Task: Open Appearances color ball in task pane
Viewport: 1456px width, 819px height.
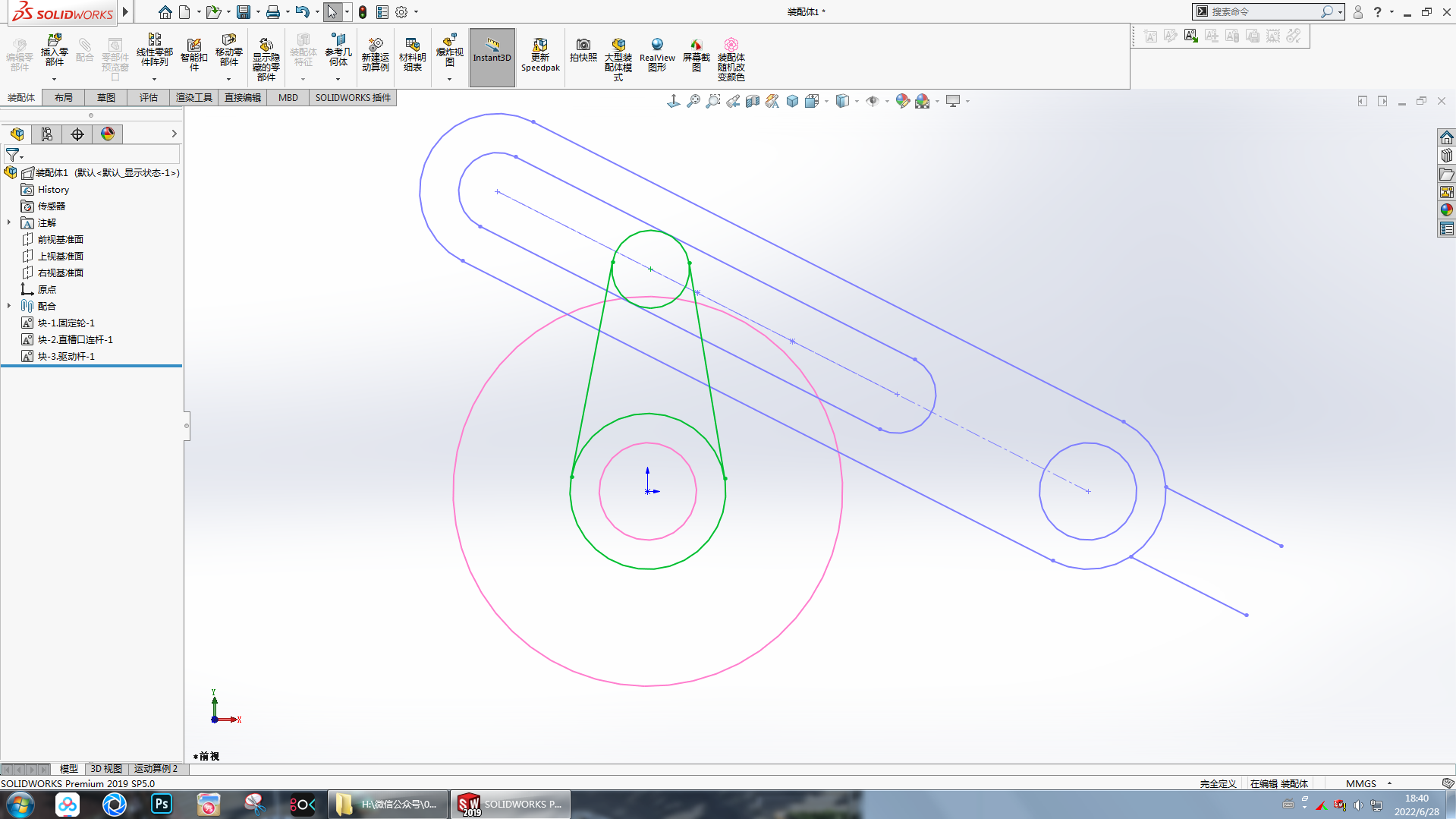Action: pyautogui.click(x=1446, y=210)
